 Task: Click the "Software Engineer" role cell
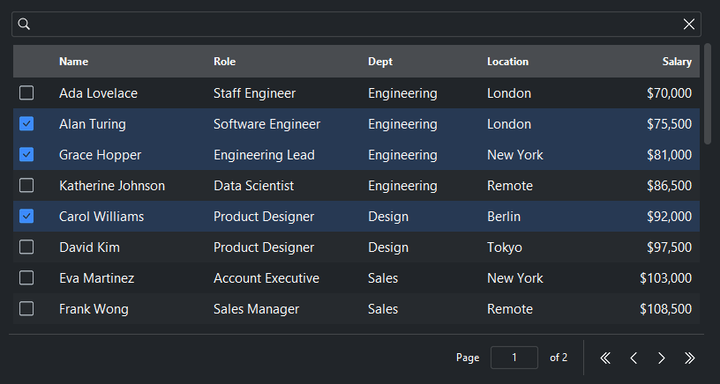[267, 124]
